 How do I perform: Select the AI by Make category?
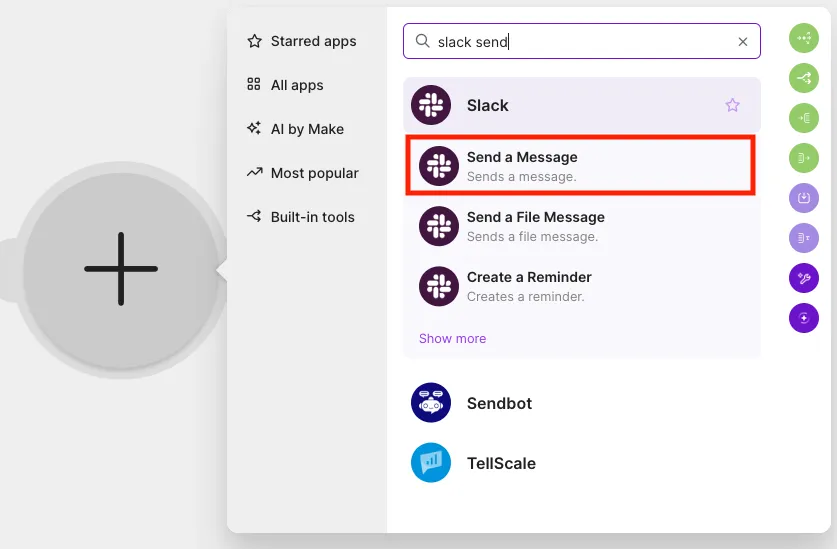295,129
